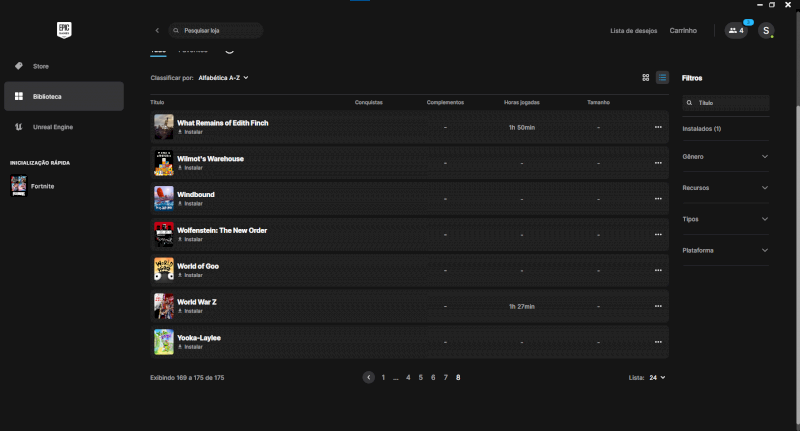The height and width of the screenshot is (431, 800).
Task: Install World War Z
Action: click(x=190, y=311)
